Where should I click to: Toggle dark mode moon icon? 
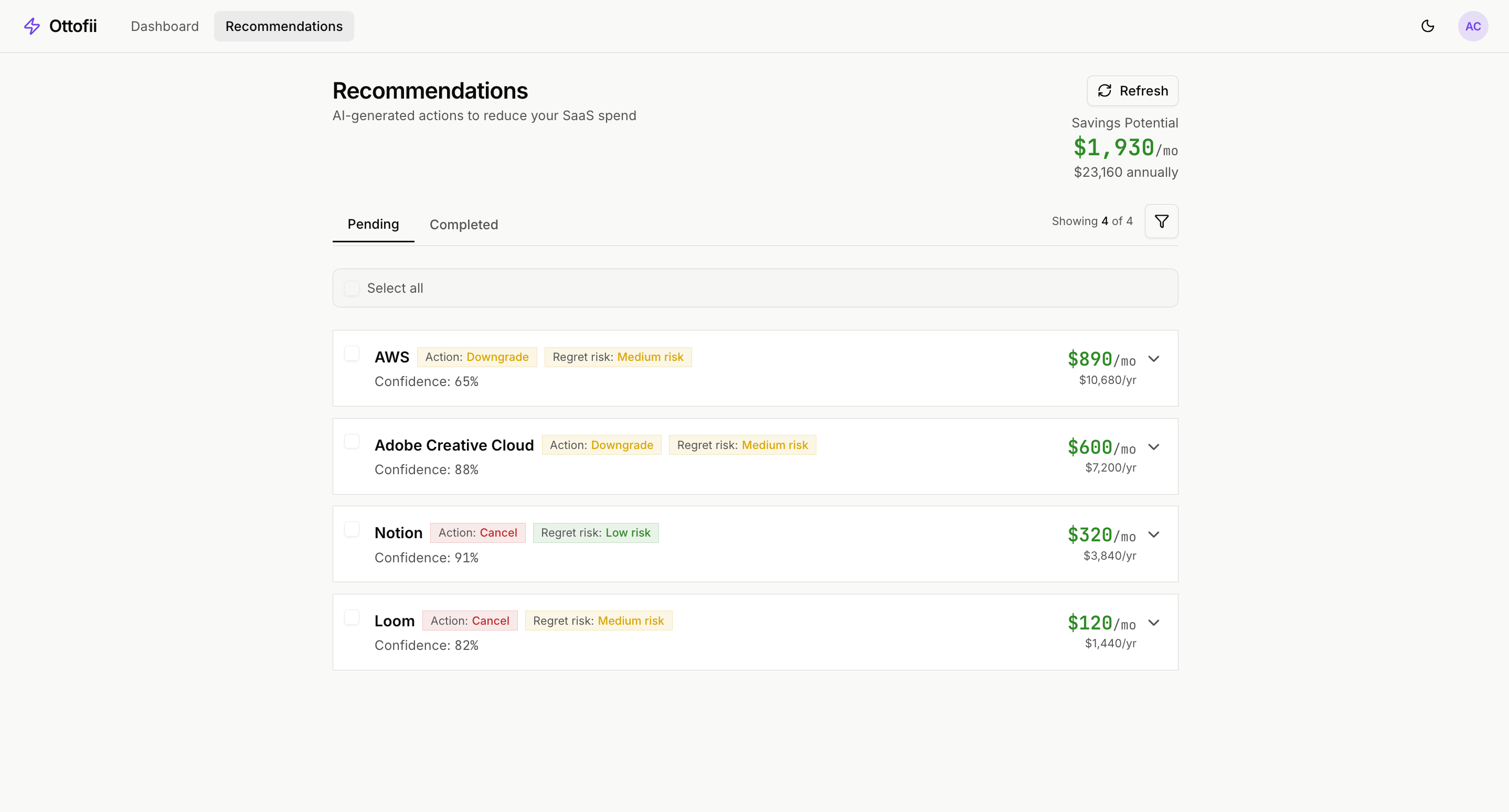(1428, 26)
